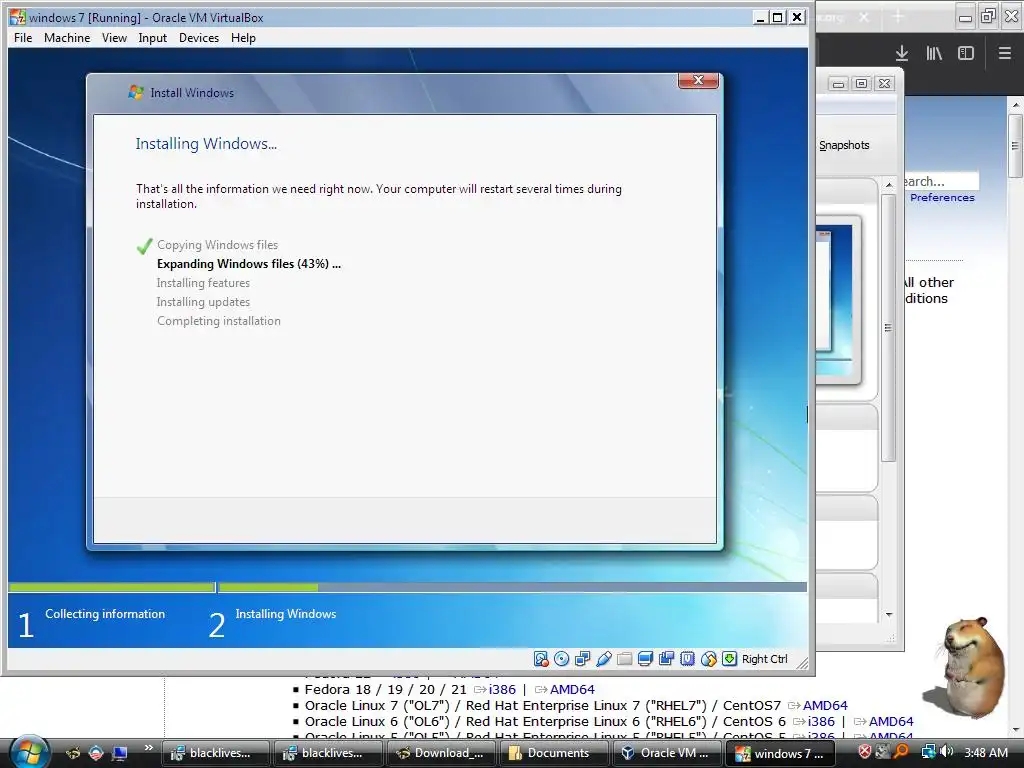The width and height of the screenshot is (1024, 768).
Task: Click the Expanding Windows files (43%) text
Action: point(249,264)
